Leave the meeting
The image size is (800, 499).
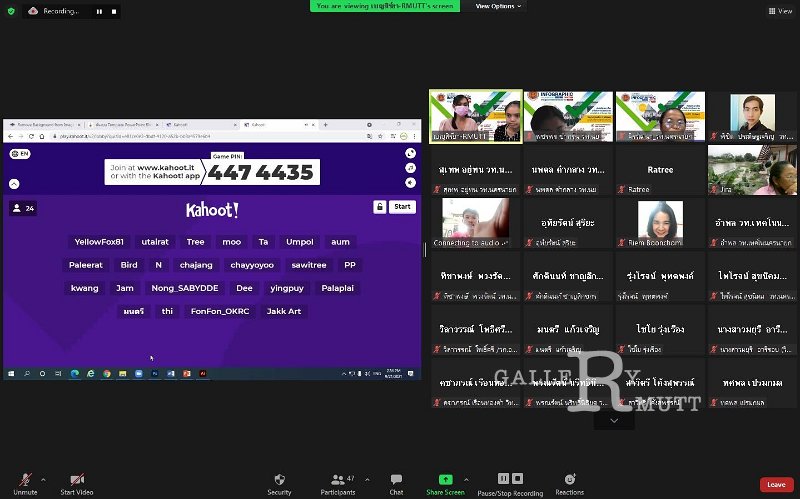tap(776, 484)
